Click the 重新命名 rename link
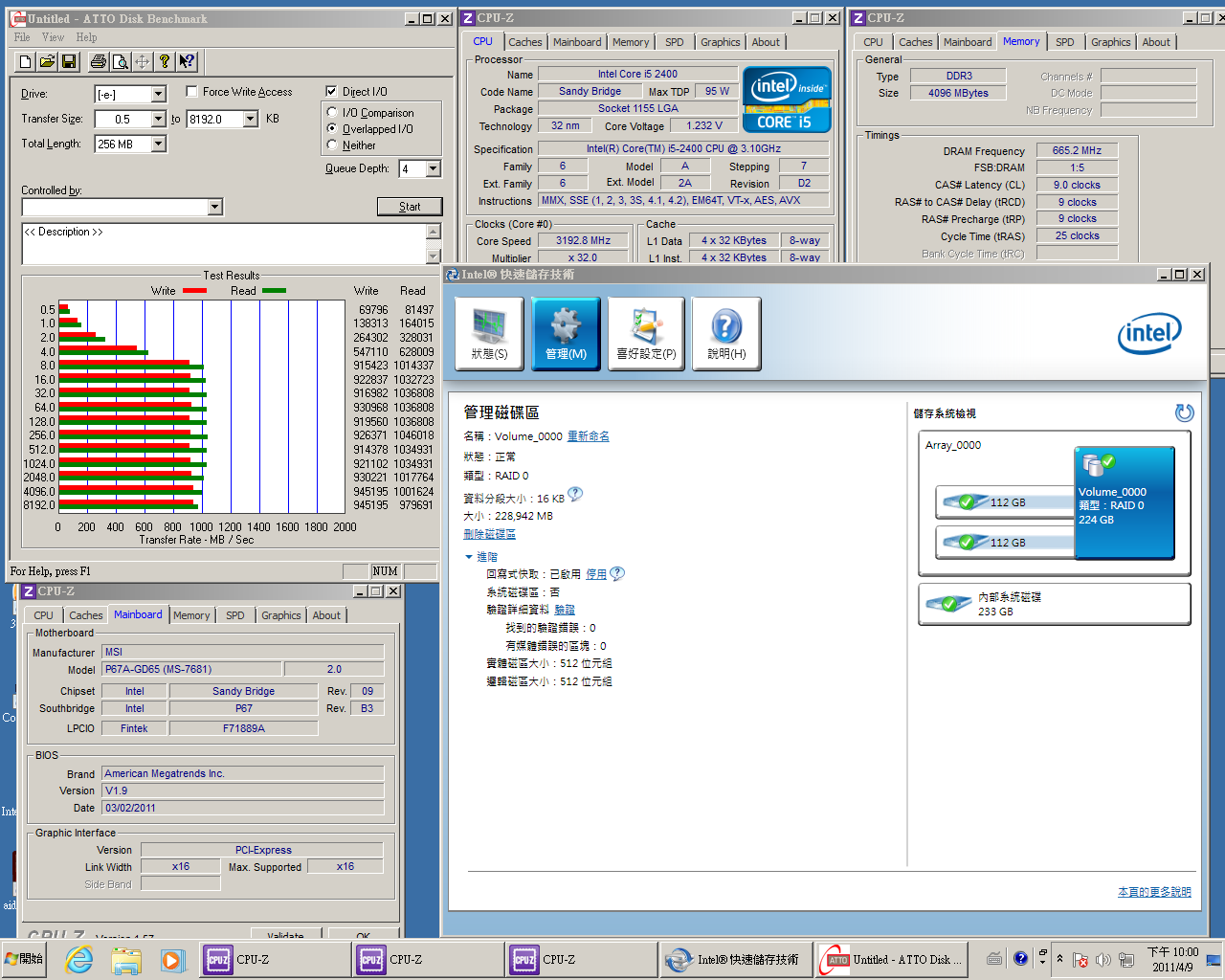 [589, 436]
